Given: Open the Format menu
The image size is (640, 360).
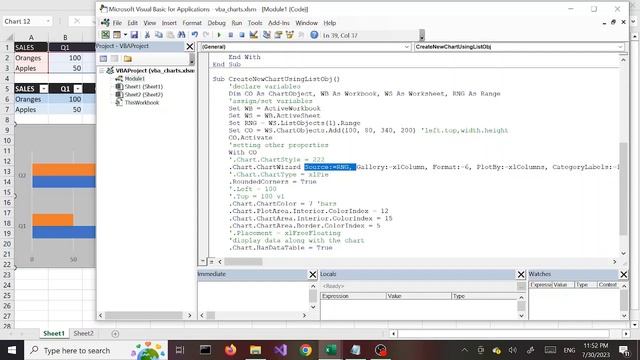Looking at the screenshot, I should pyautogui.click(x=192, y=23).
